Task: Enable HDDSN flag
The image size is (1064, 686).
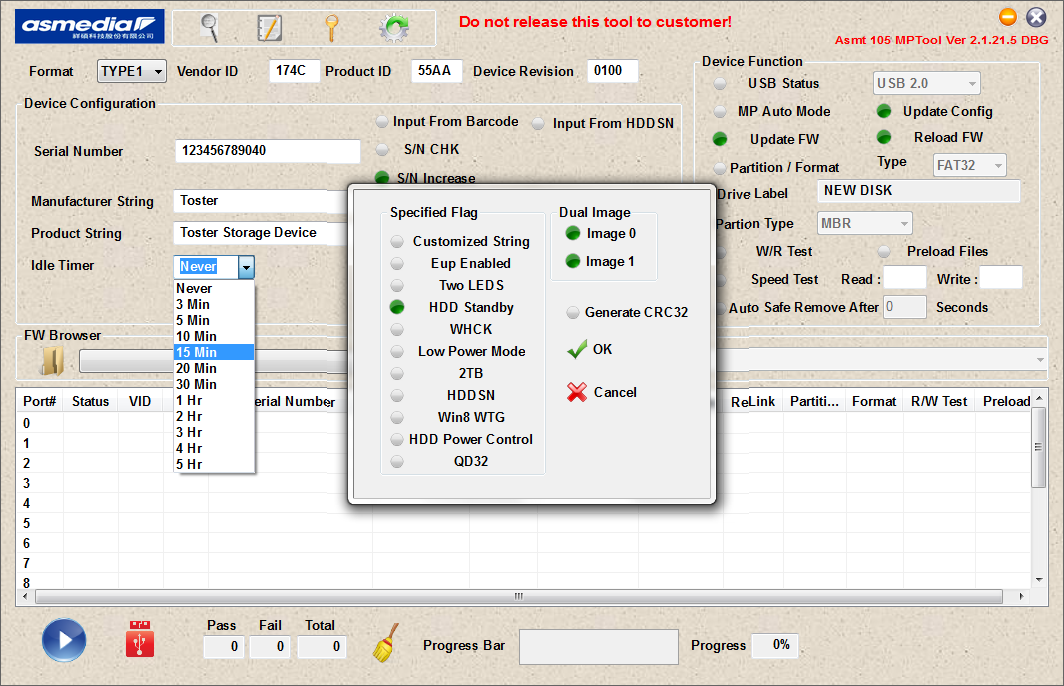Action: coord(397,395)
